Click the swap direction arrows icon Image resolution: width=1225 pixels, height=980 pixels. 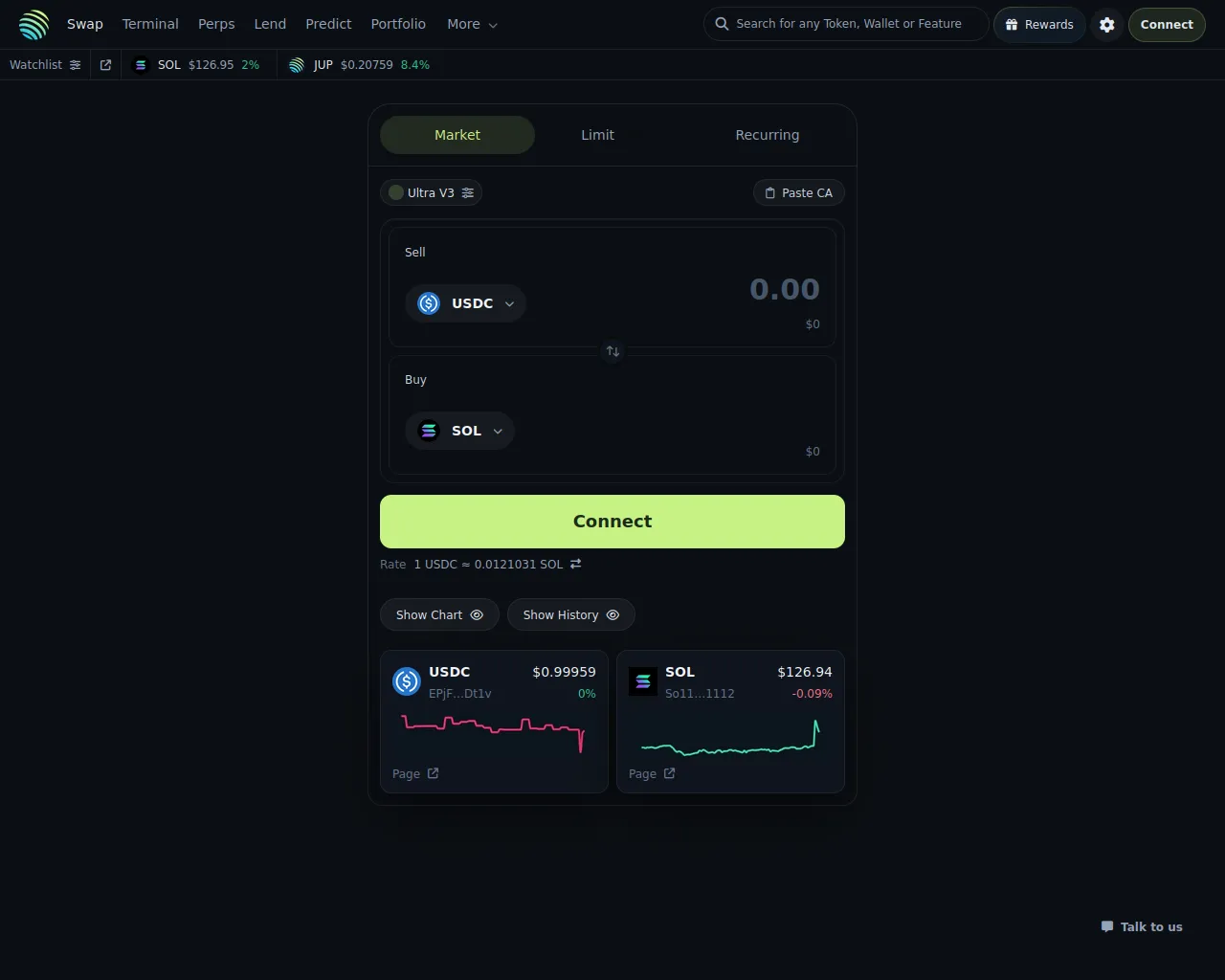tap(612, 351)
